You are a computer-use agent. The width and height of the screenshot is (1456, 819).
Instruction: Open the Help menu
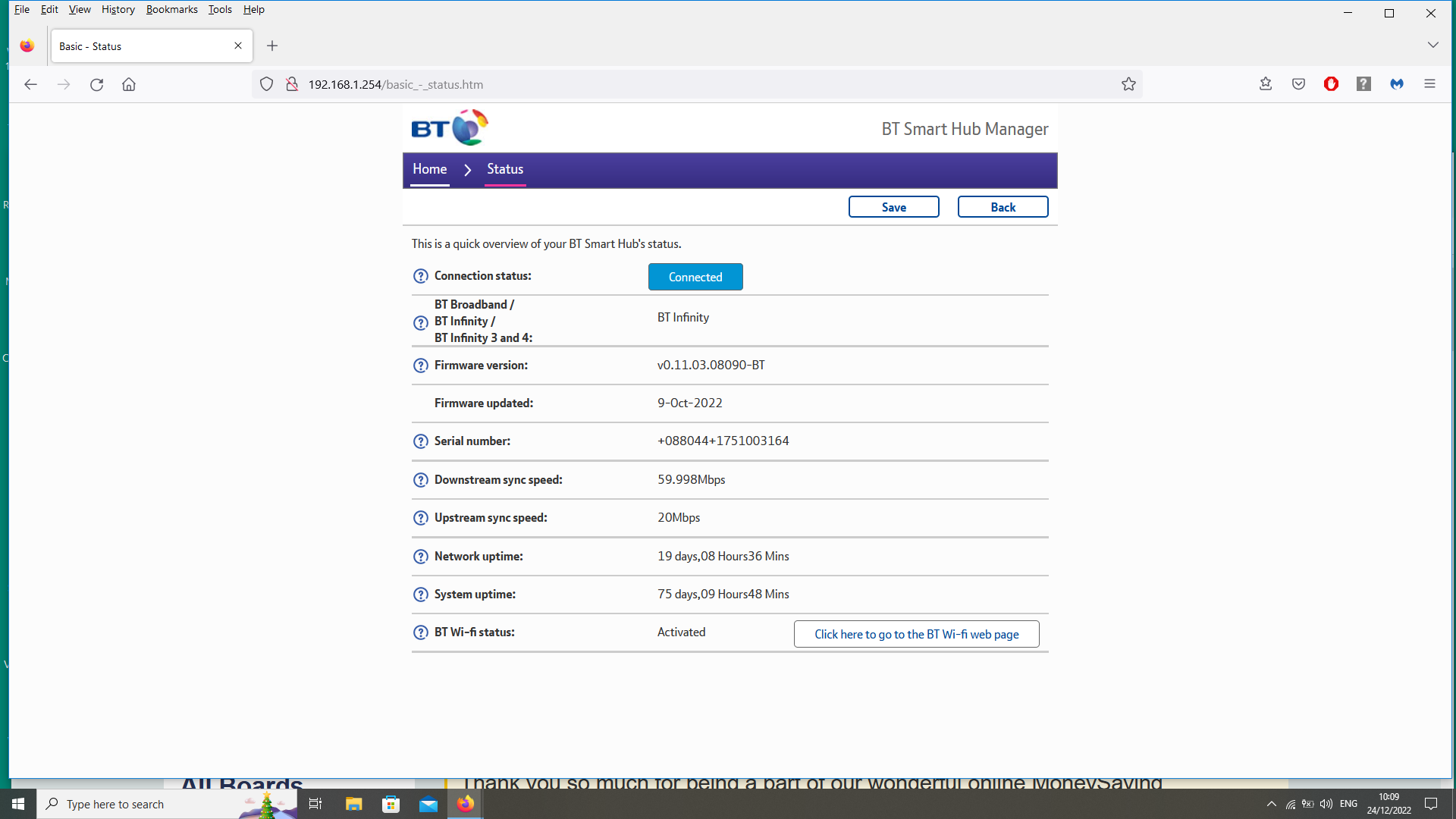253,9
